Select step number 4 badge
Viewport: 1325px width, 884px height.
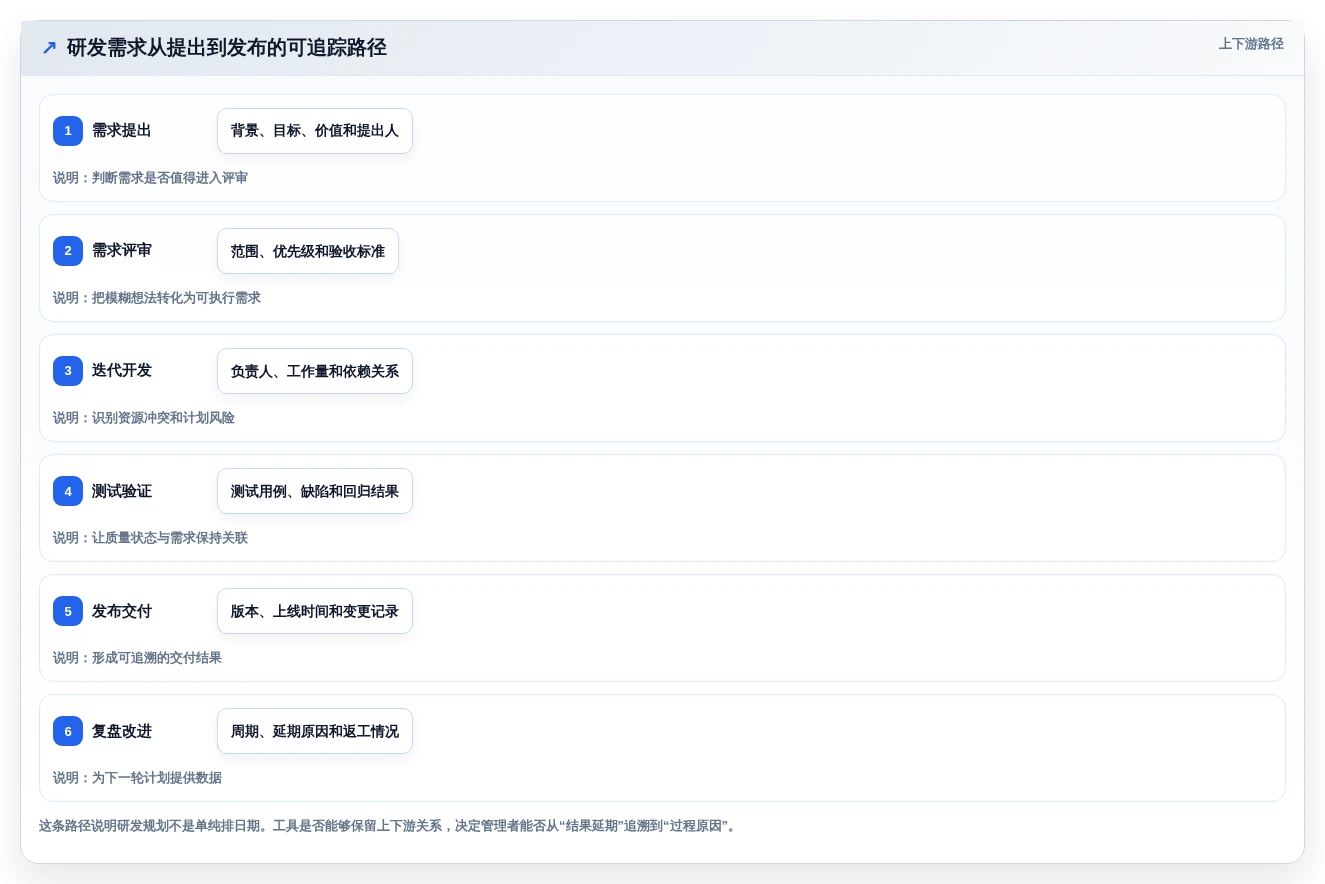coord(68,491)
